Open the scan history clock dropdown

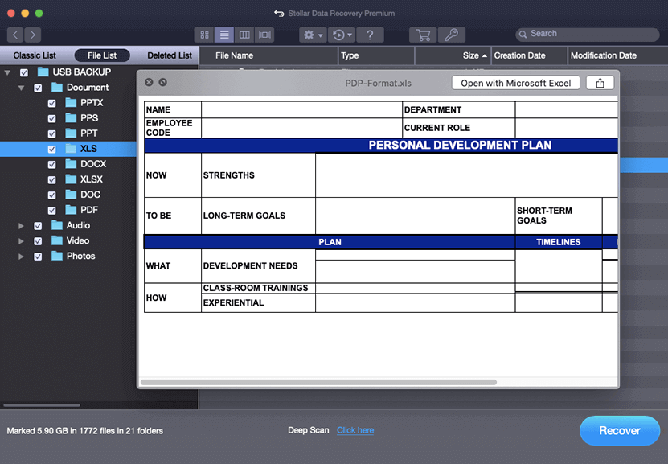[341, 35]
